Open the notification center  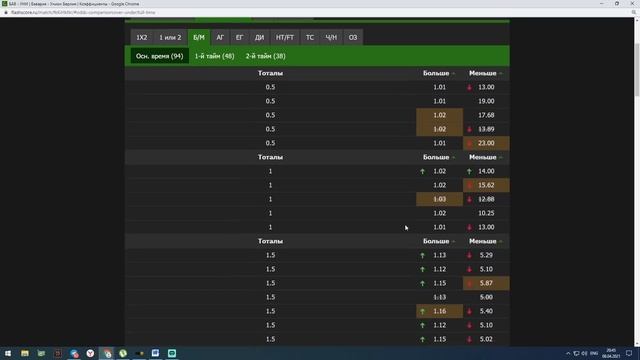point(629,353)
